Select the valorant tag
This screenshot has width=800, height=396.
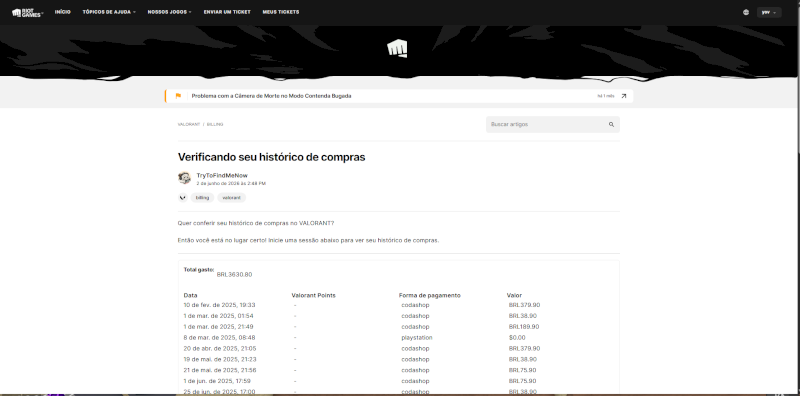click(232, 197)
